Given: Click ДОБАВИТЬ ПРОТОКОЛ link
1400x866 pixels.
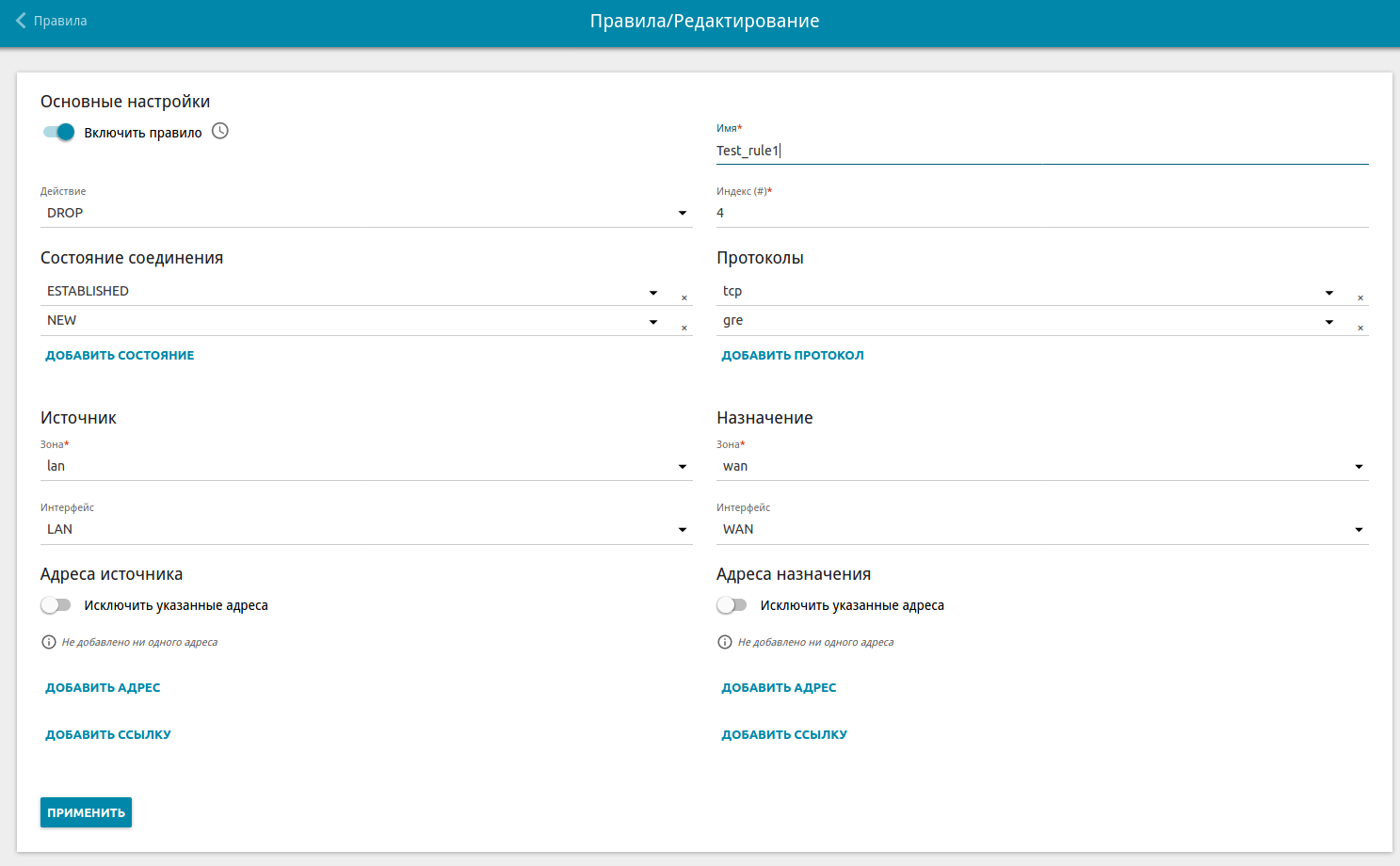Looking at the screenshot, I should tap(793, 356).
